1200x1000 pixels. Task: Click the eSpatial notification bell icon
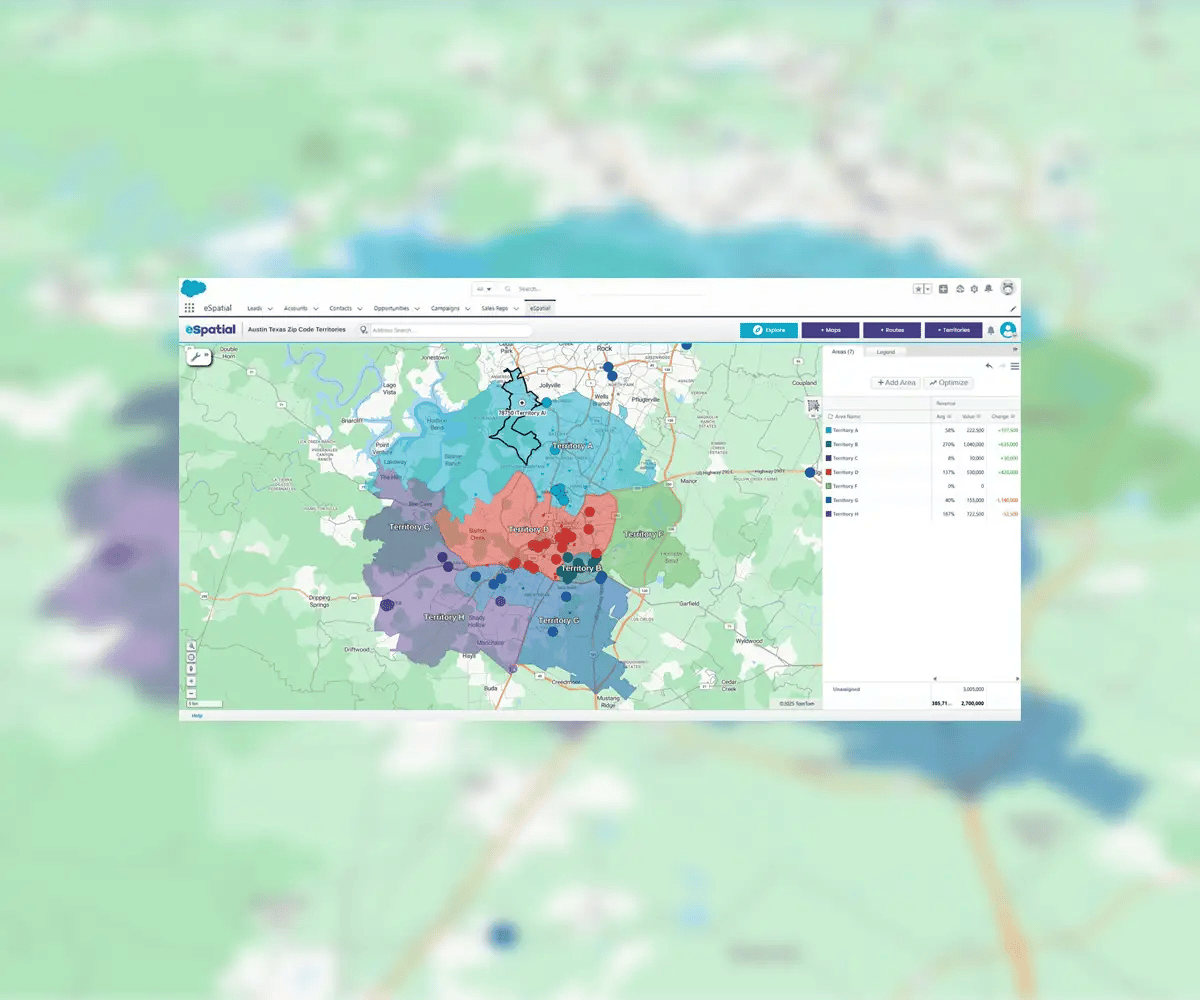click(x=991, y=330)
